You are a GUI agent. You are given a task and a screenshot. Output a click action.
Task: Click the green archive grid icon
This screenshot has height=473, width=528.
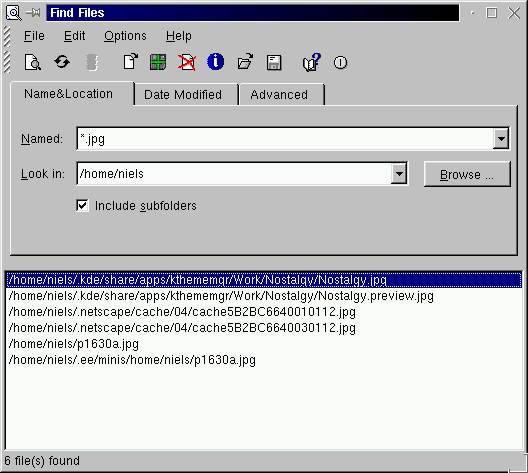pos(158,62)
